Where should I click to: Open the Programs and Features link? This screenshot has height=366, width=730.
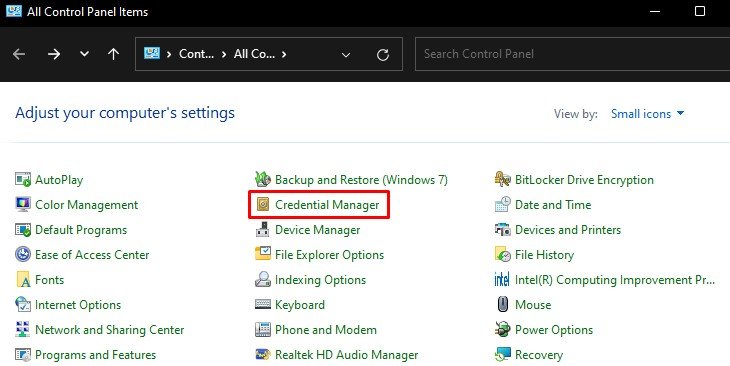(x=95, y=354)
